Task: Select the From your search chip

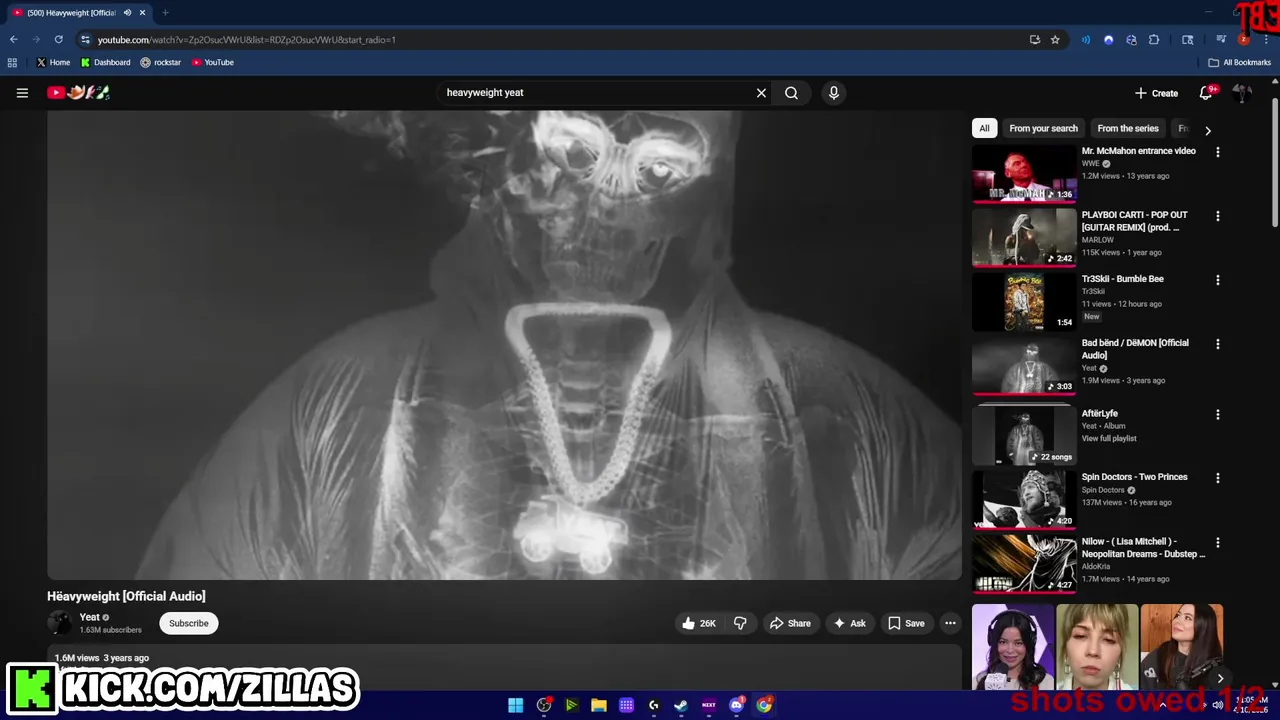Action: [1043, 128]
